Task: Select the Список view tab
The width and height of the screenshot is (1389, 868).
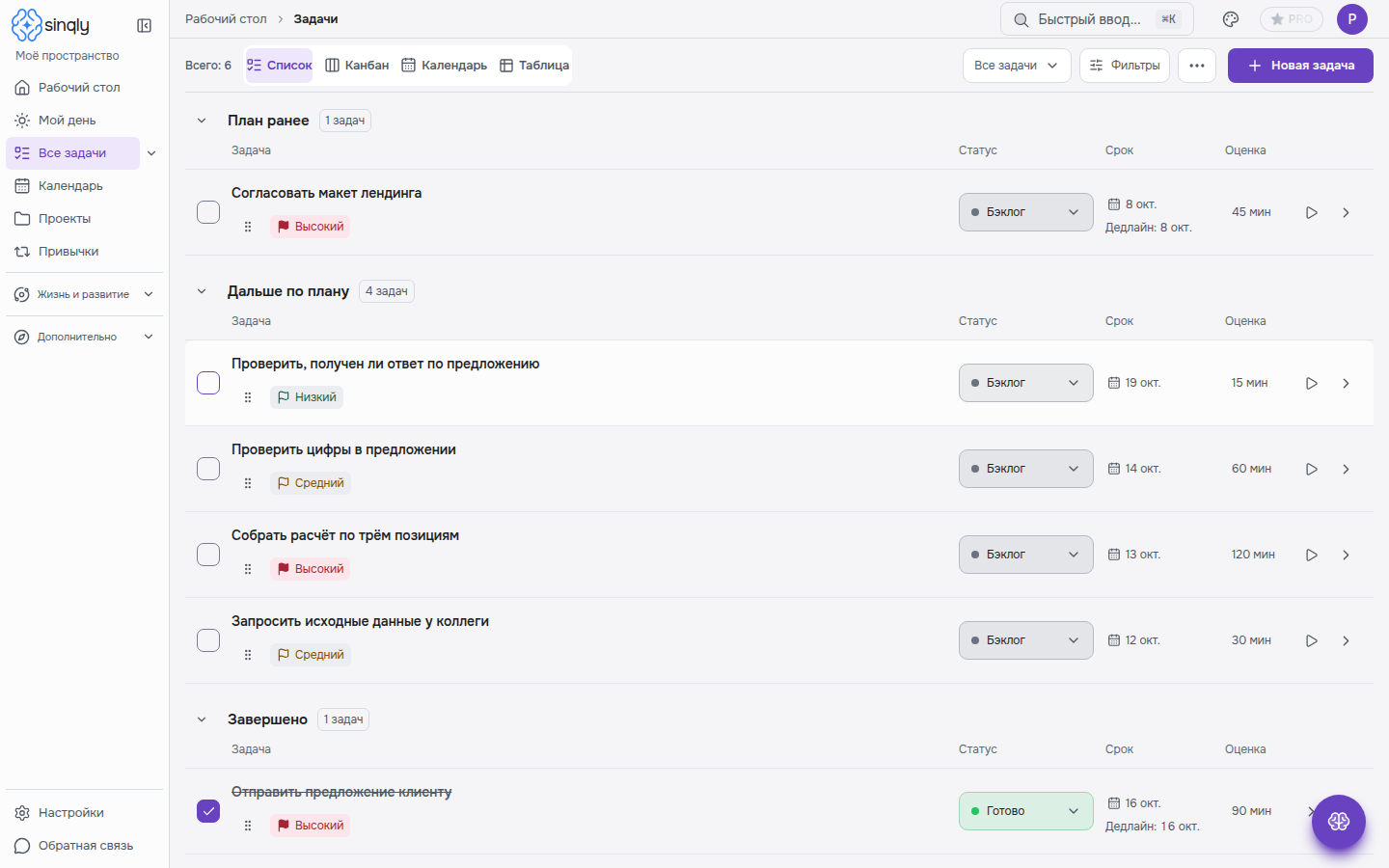Action: (x=280, y=66)
